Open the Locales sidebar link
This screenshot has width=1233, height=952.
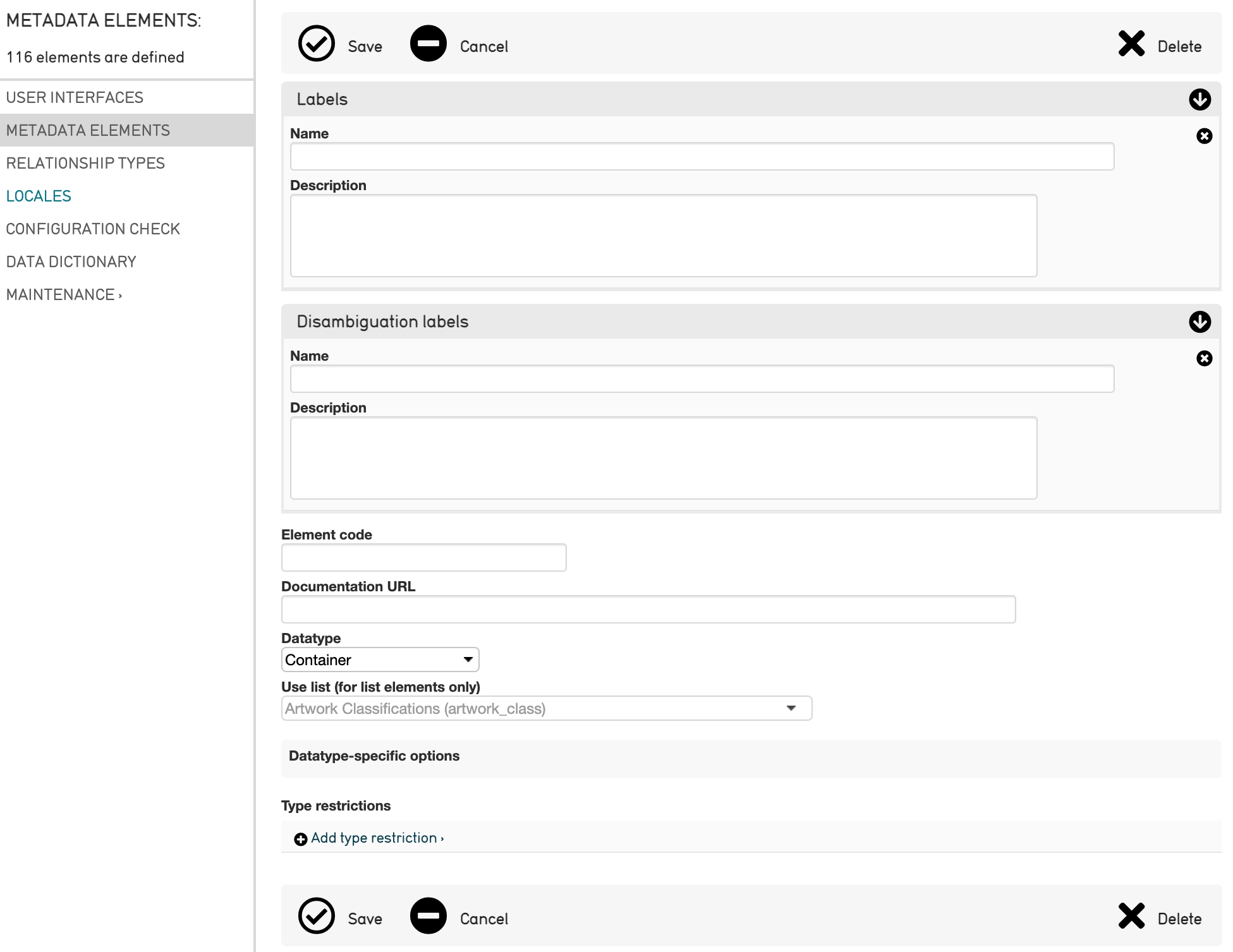tap(39, 196)
